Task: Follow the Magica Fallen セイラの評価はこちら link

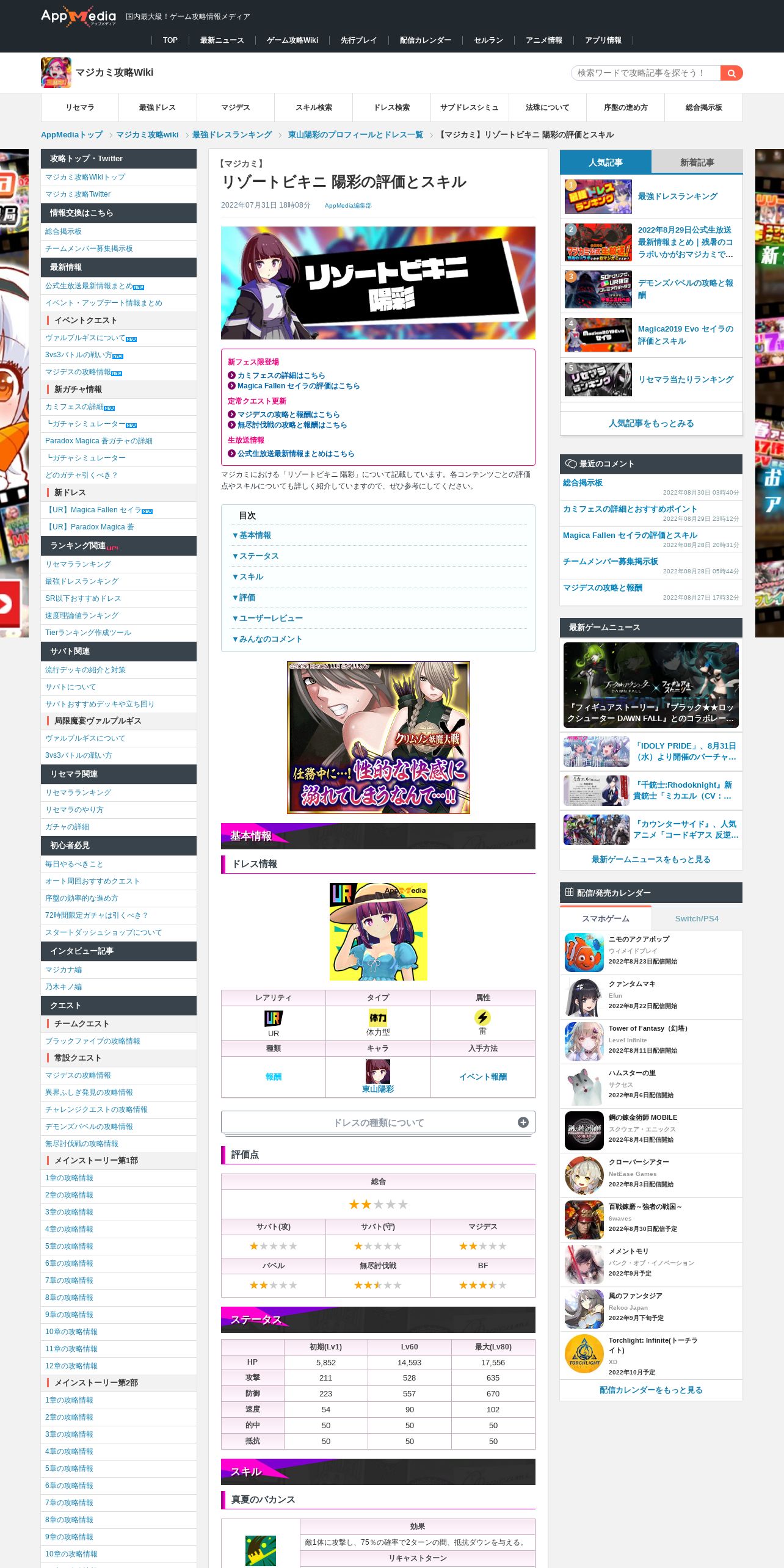Action: click(299, 386)
